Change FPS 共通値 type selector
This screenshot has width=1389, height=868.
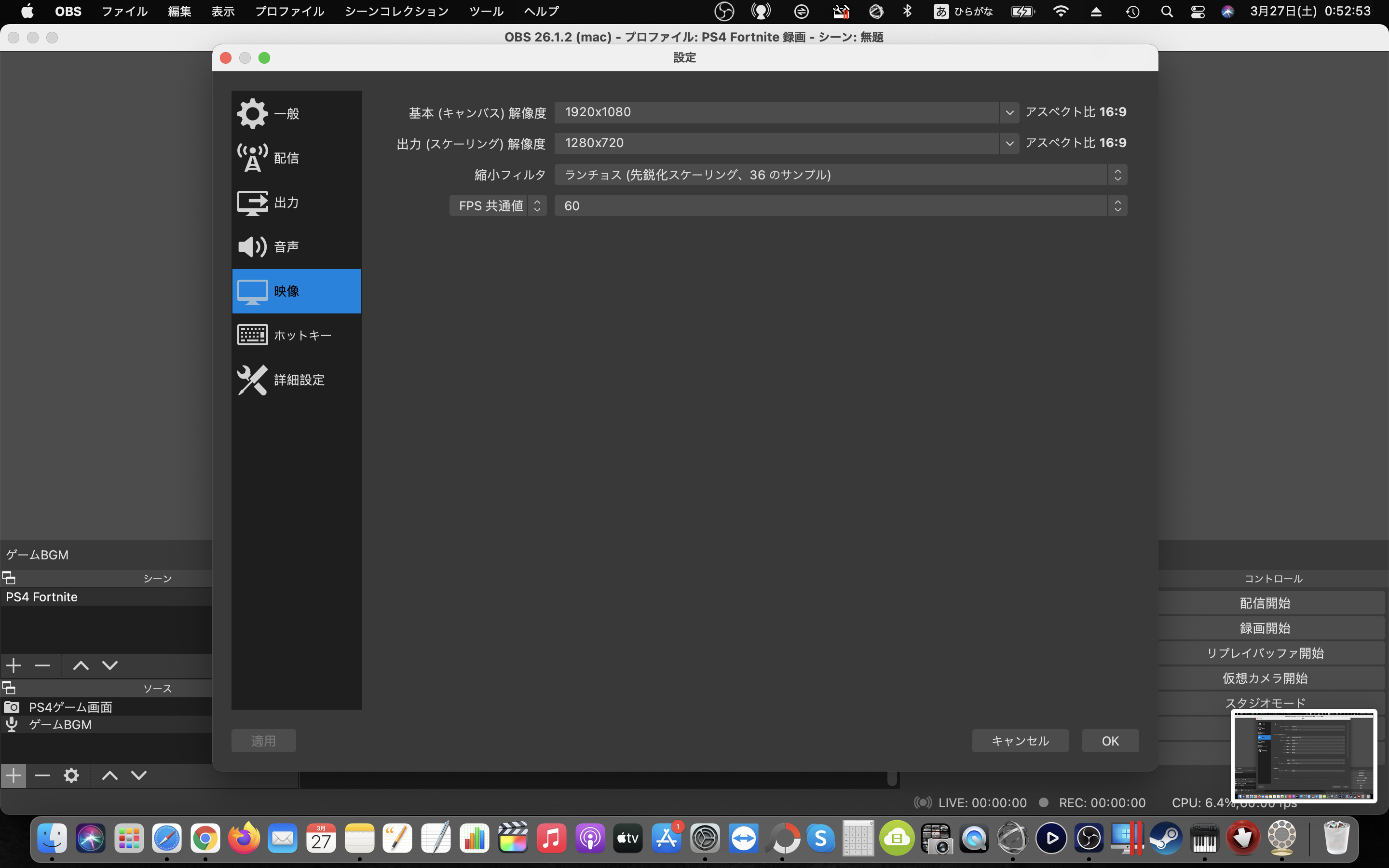point(498,205)
